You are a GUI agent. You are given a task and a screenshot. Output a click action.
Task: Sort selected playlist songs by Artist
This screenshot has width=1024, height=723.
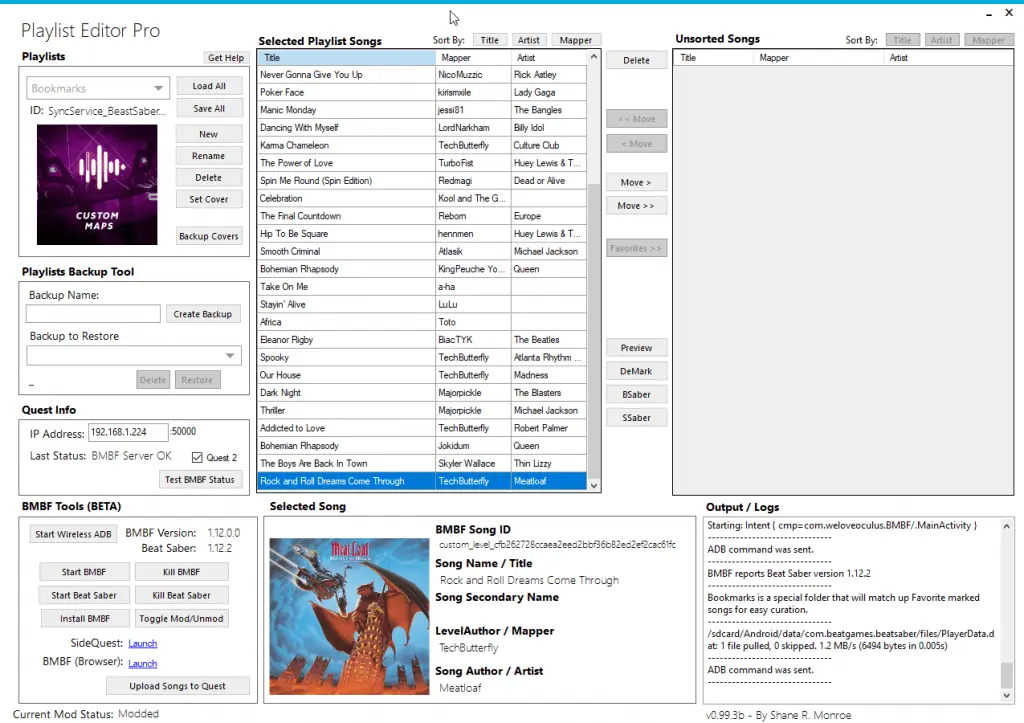(528, 41)
